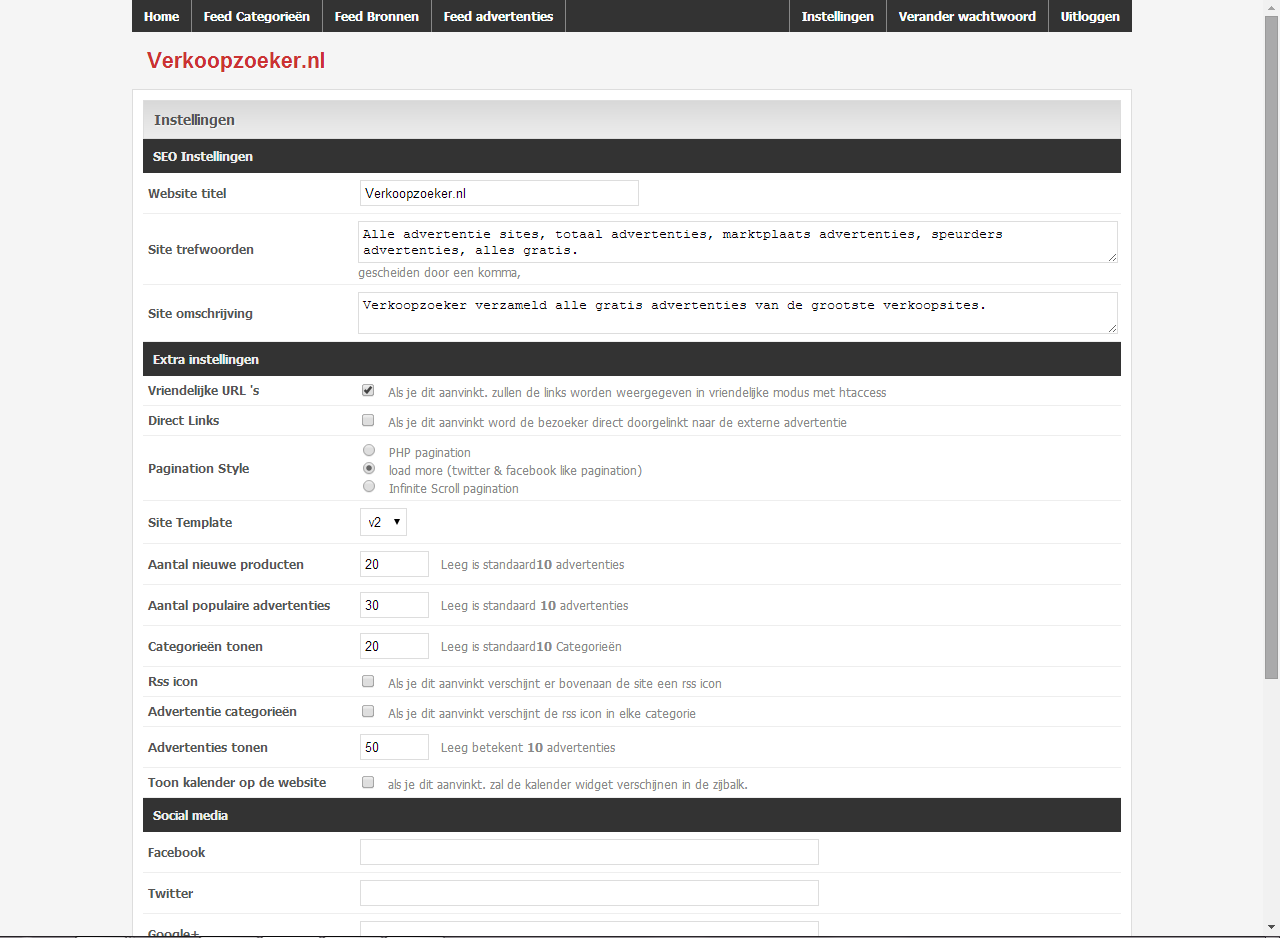The height and width of the screenshot is (938, 1280).
Task: Click Uitloggen to log out
Action: coord(1090,16)
